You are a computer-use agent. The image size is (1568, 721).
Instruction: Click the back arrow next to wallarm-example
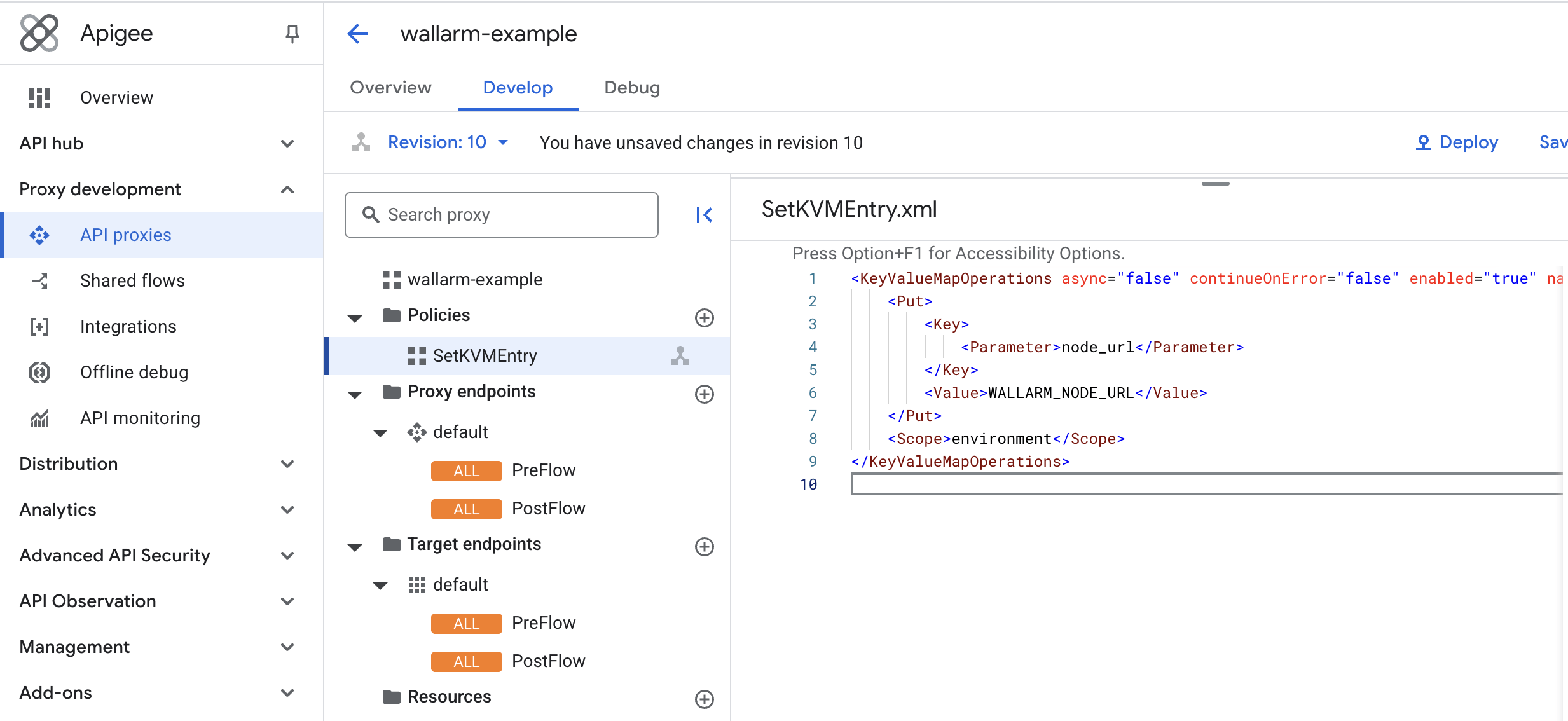click(x=357, y=34)
